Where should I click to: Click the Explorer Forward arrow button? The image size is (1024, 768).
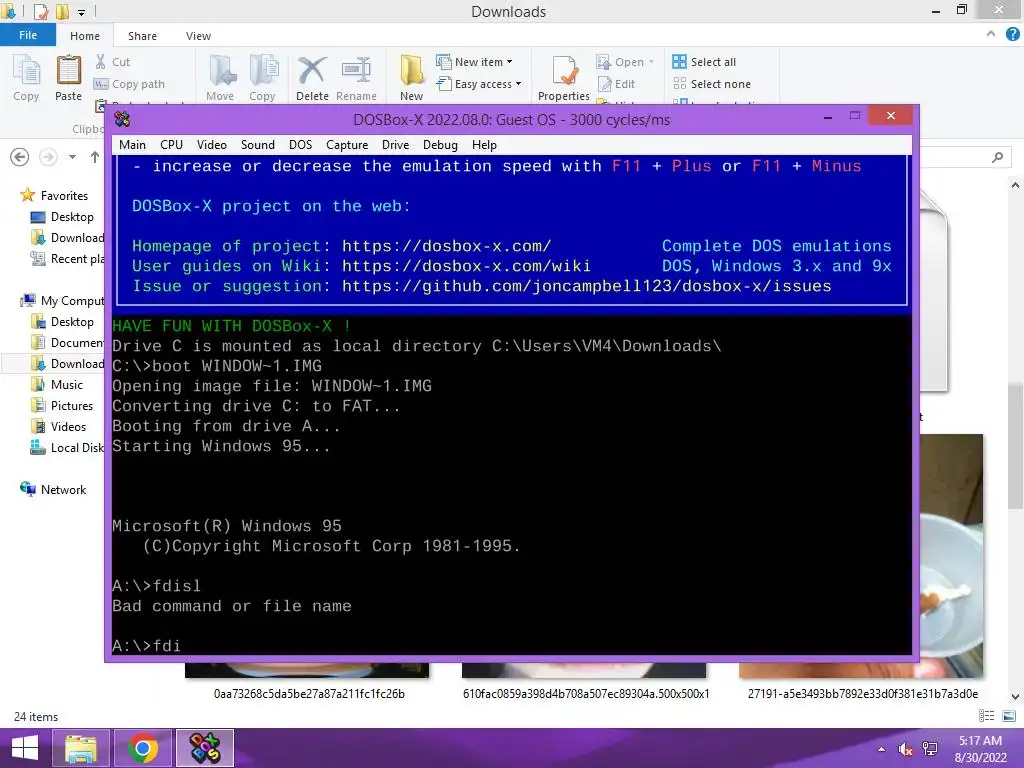[48, 157]
